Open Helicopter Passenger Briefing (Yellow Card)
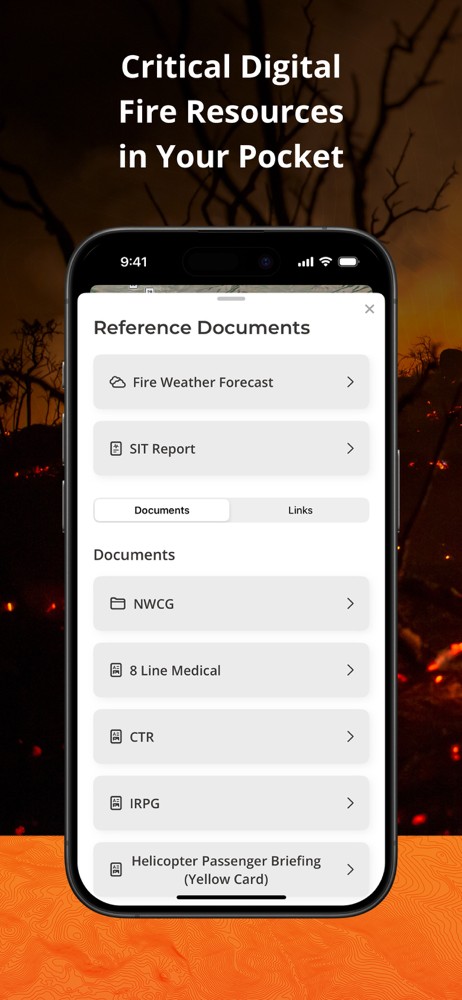 pos(231,869)
